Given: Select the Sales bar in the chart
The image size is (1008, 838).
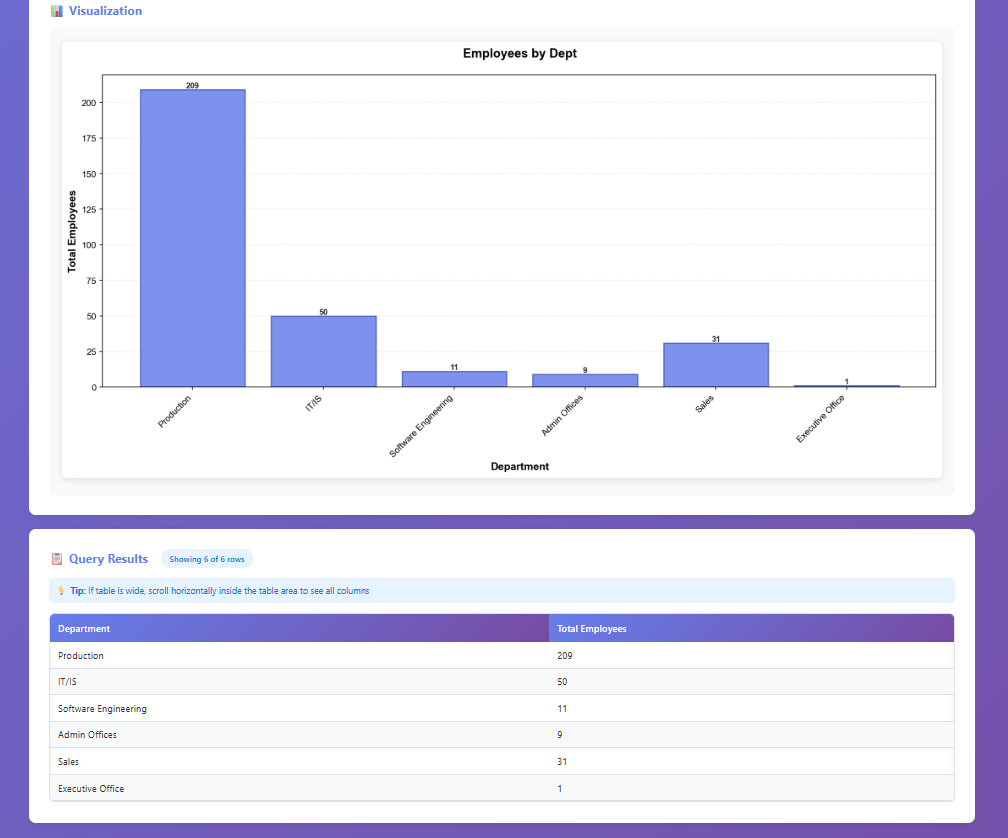Looking at the screenshot, I should 715,365.
